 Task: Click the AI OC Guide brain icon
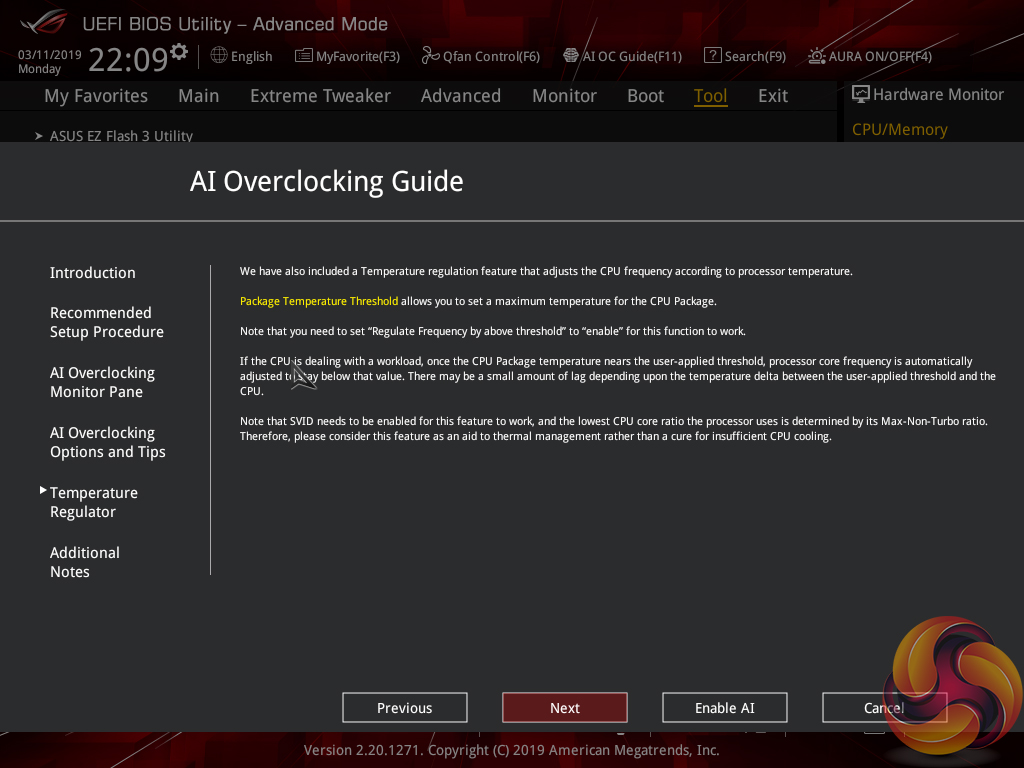click(x=571, y=56)
